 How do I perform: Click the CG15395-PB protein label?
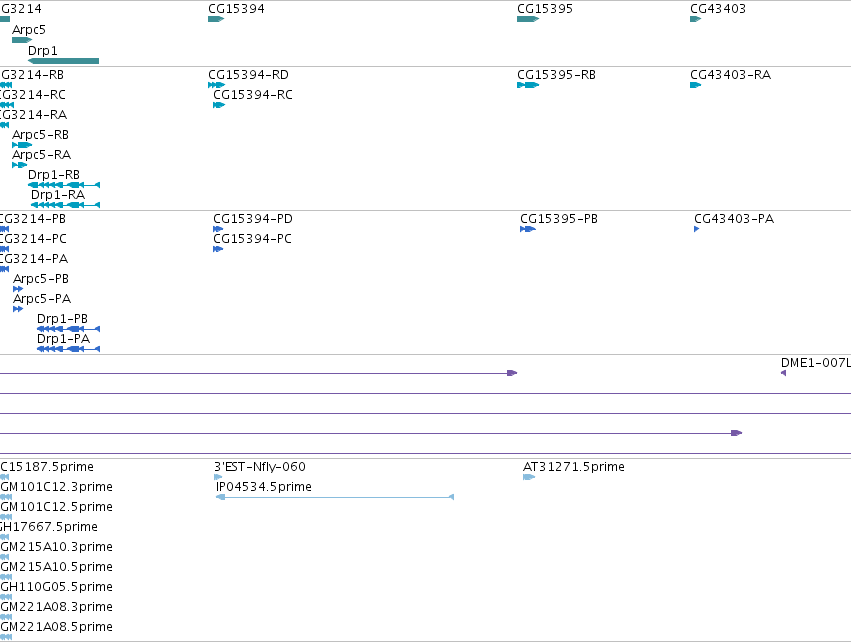click(x=559, y=219)
